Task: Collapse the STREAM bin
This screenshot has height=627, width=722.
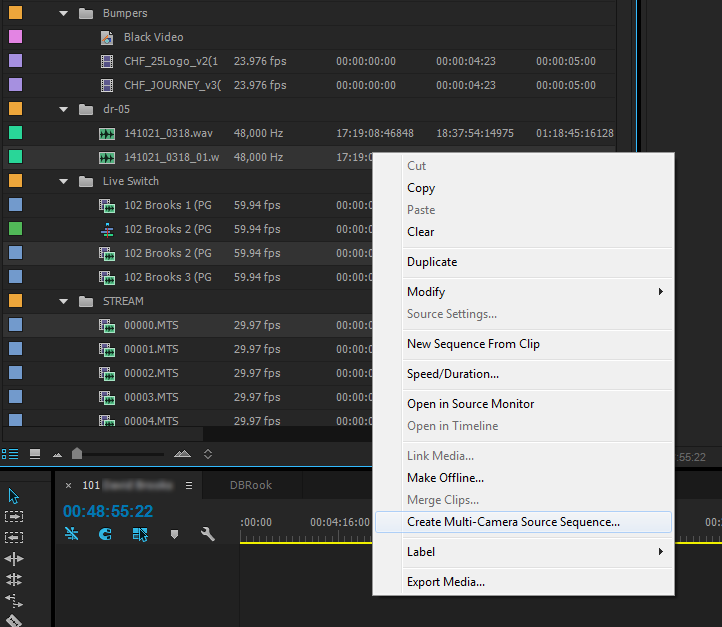Action: tap(64, 301)
